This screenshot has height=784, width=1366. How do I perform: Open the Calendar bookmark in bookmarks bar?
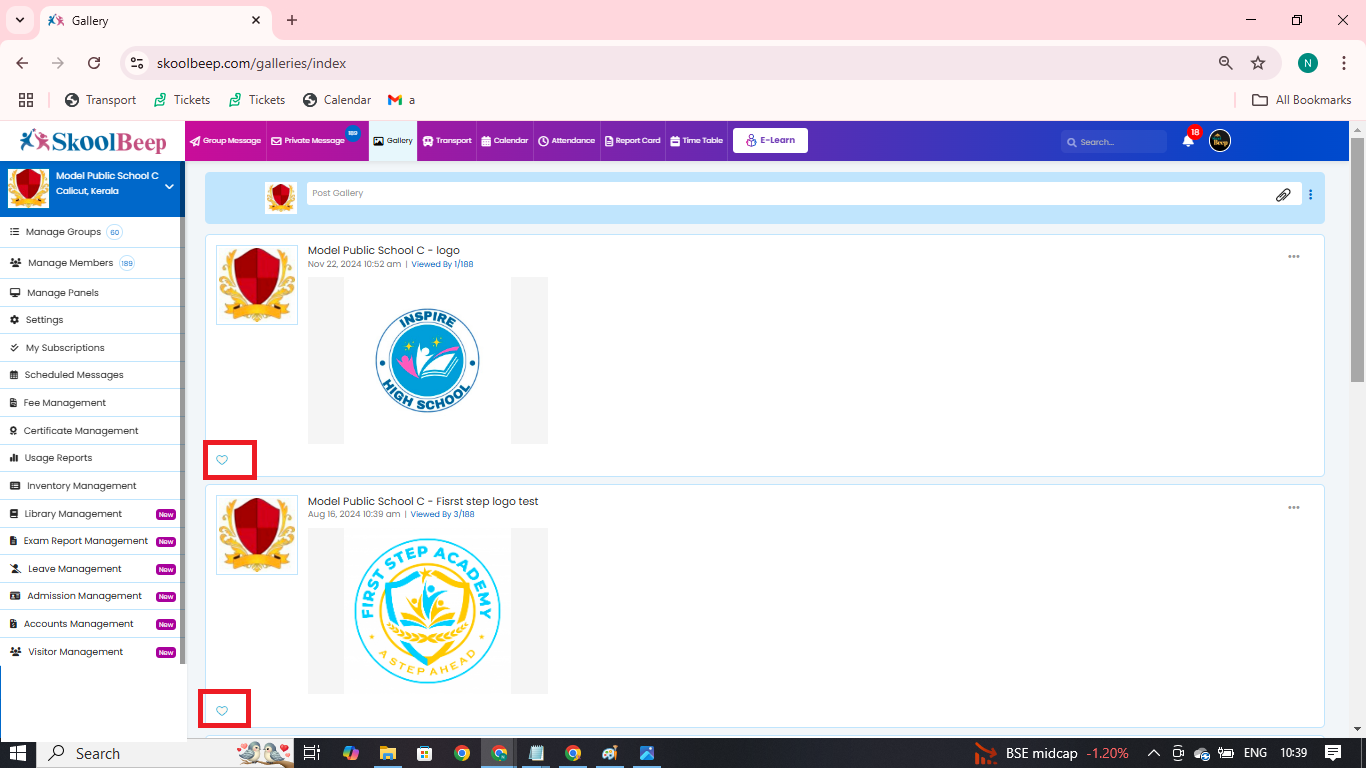pyautogui.click(x=336, y=100)
